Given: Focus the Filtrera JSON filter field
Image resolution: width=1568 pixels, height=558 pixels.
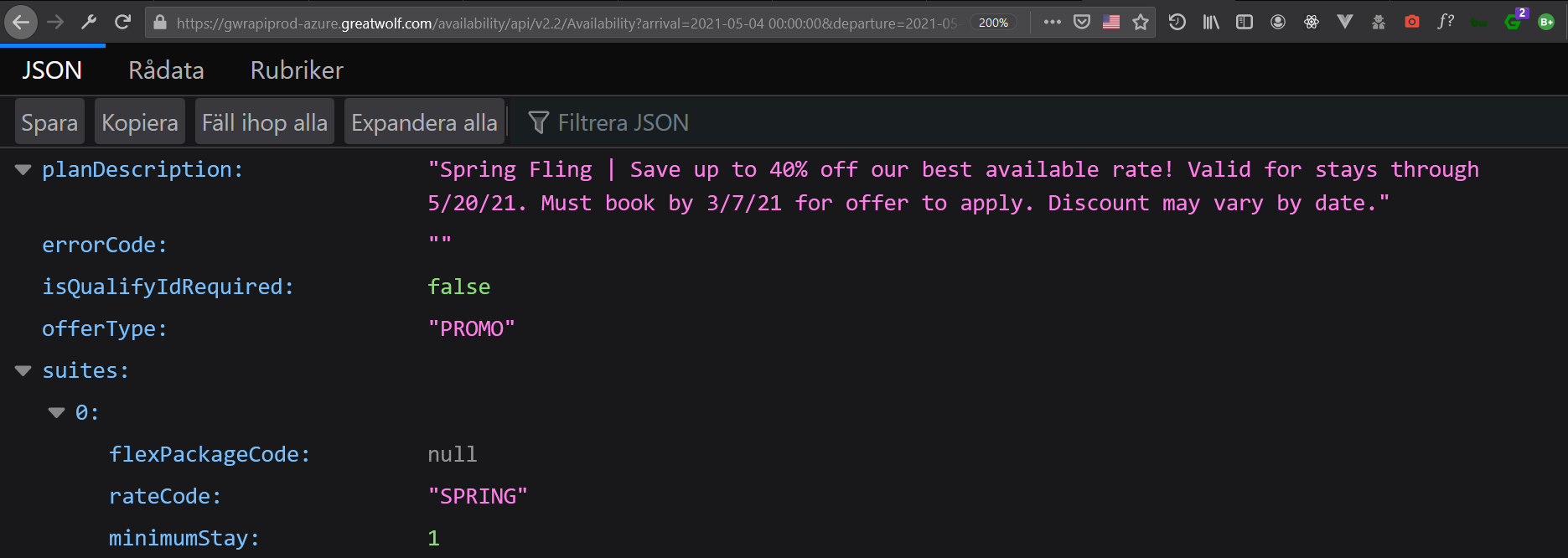Looking at the screenshot, I should tap(624, 122).
